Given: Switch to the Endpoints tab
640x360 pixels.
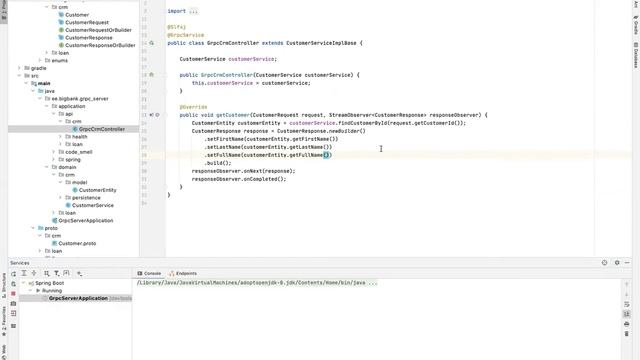Looking at the screenshot, I should tap(183, 273).
